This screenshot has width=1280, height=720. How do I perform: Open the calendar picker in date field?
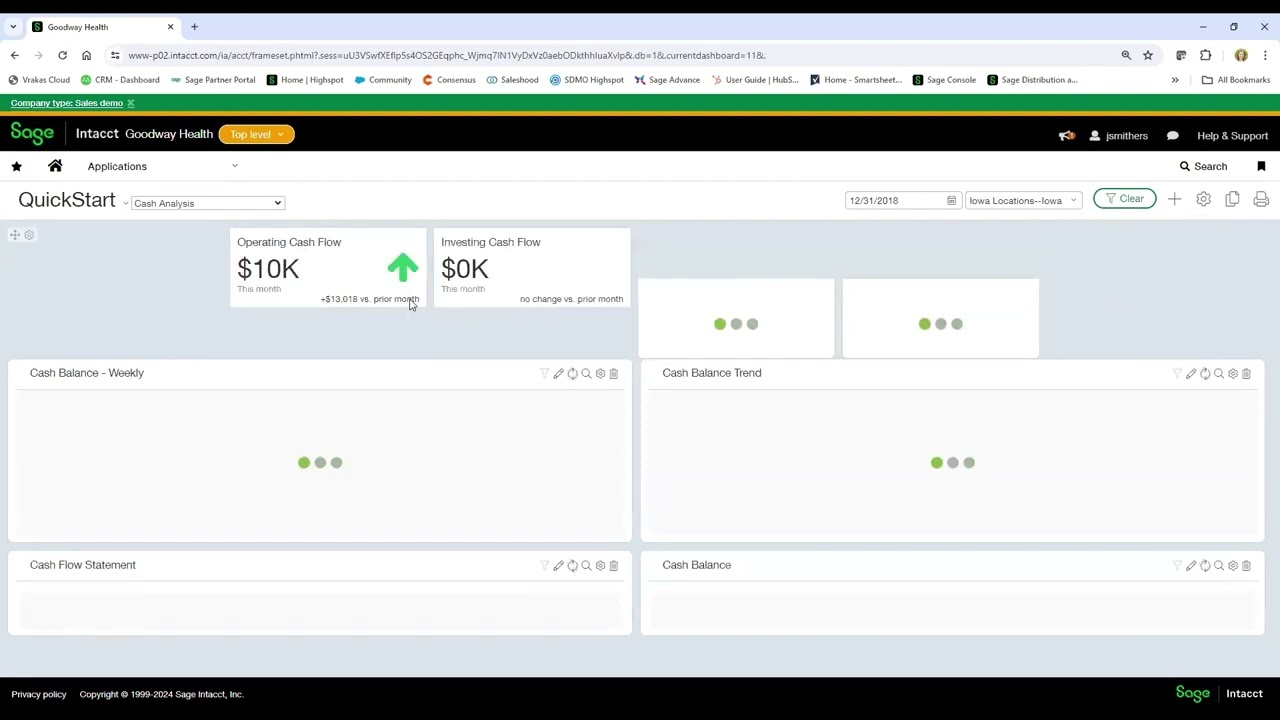coord(952,200)
